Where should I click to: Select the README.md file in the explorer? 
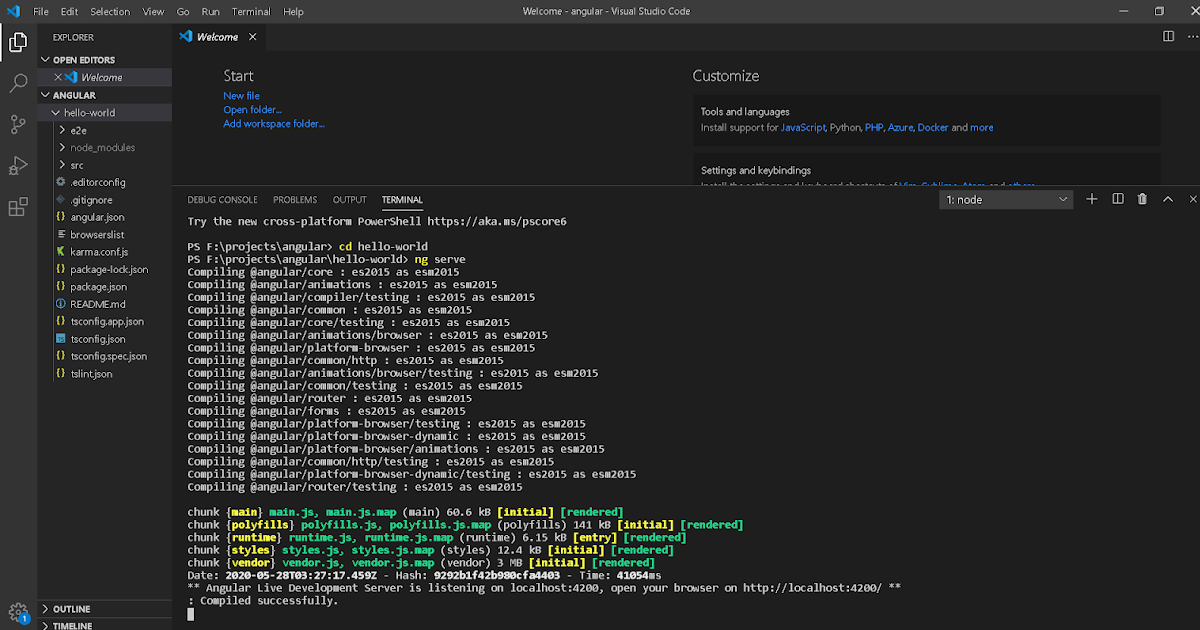pos(95,304)
